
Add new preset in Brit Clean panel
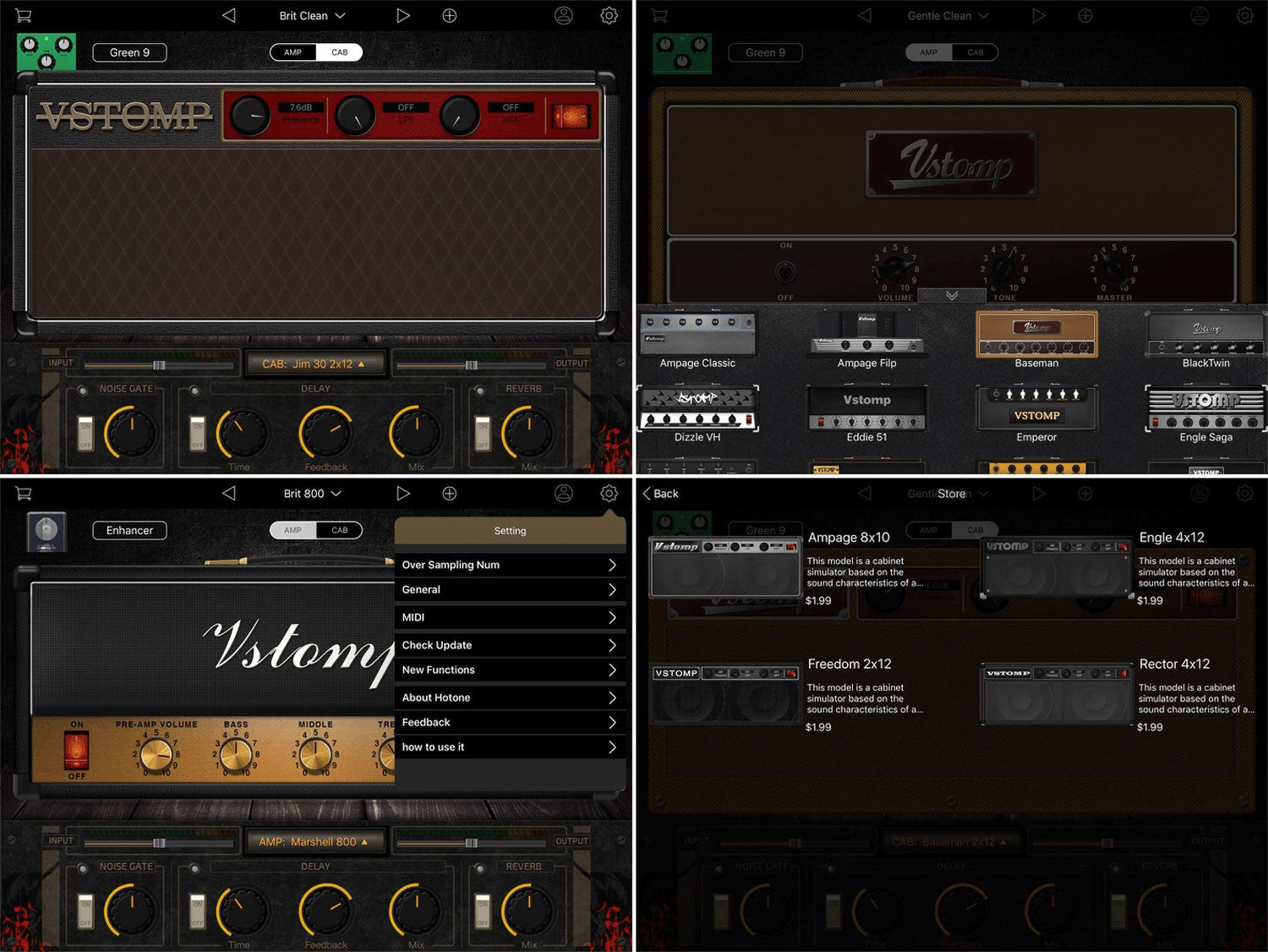[450, 15]
